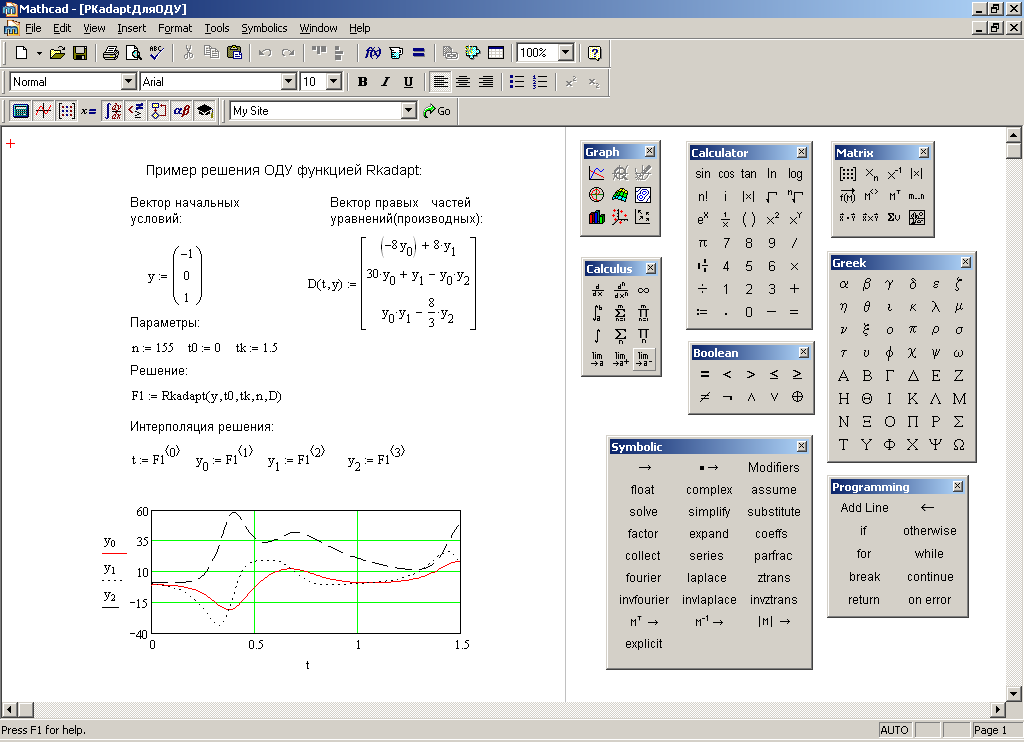Set Align Left text alignment
The image size is (1024, 742).
point(441,82)
